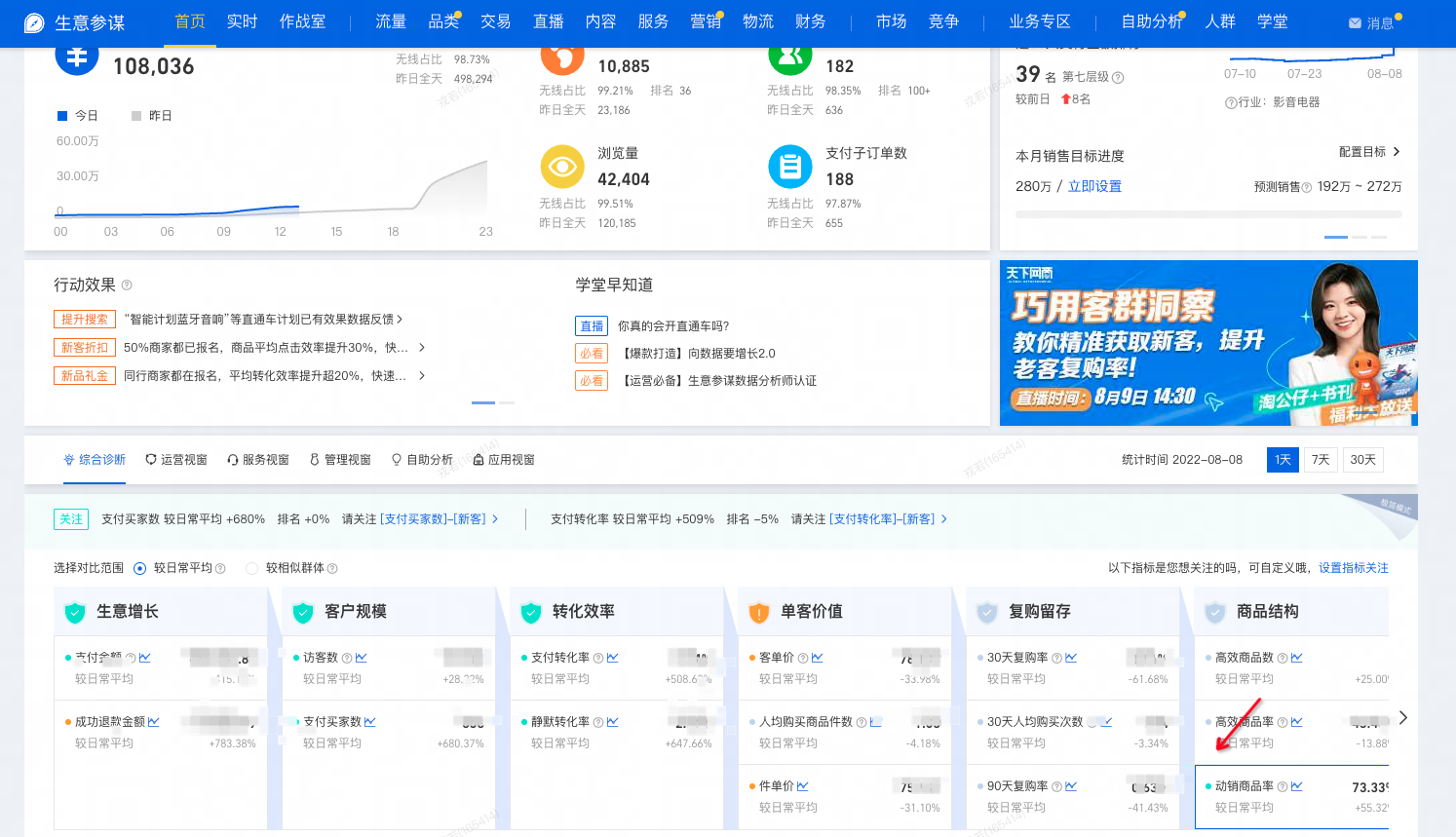Screen dimensions: 1456x837
Task: Open trend chart icon for 支付转化率
Action: pos(613,658)
